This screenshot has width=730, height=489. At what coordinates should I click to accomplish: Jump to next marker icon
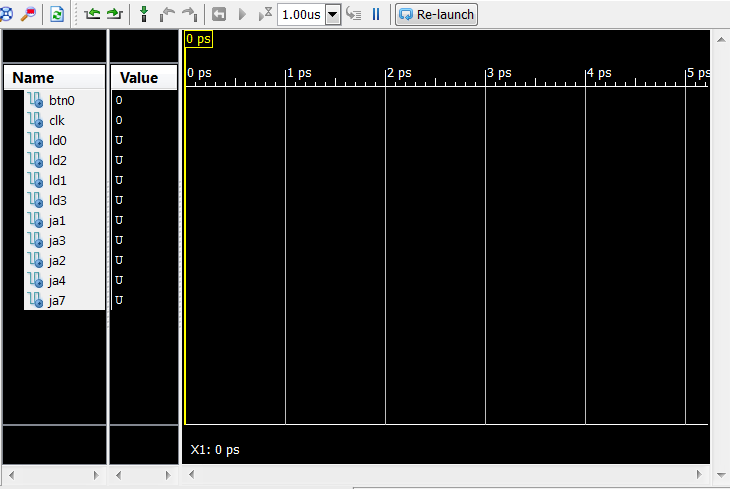(189, 14)
